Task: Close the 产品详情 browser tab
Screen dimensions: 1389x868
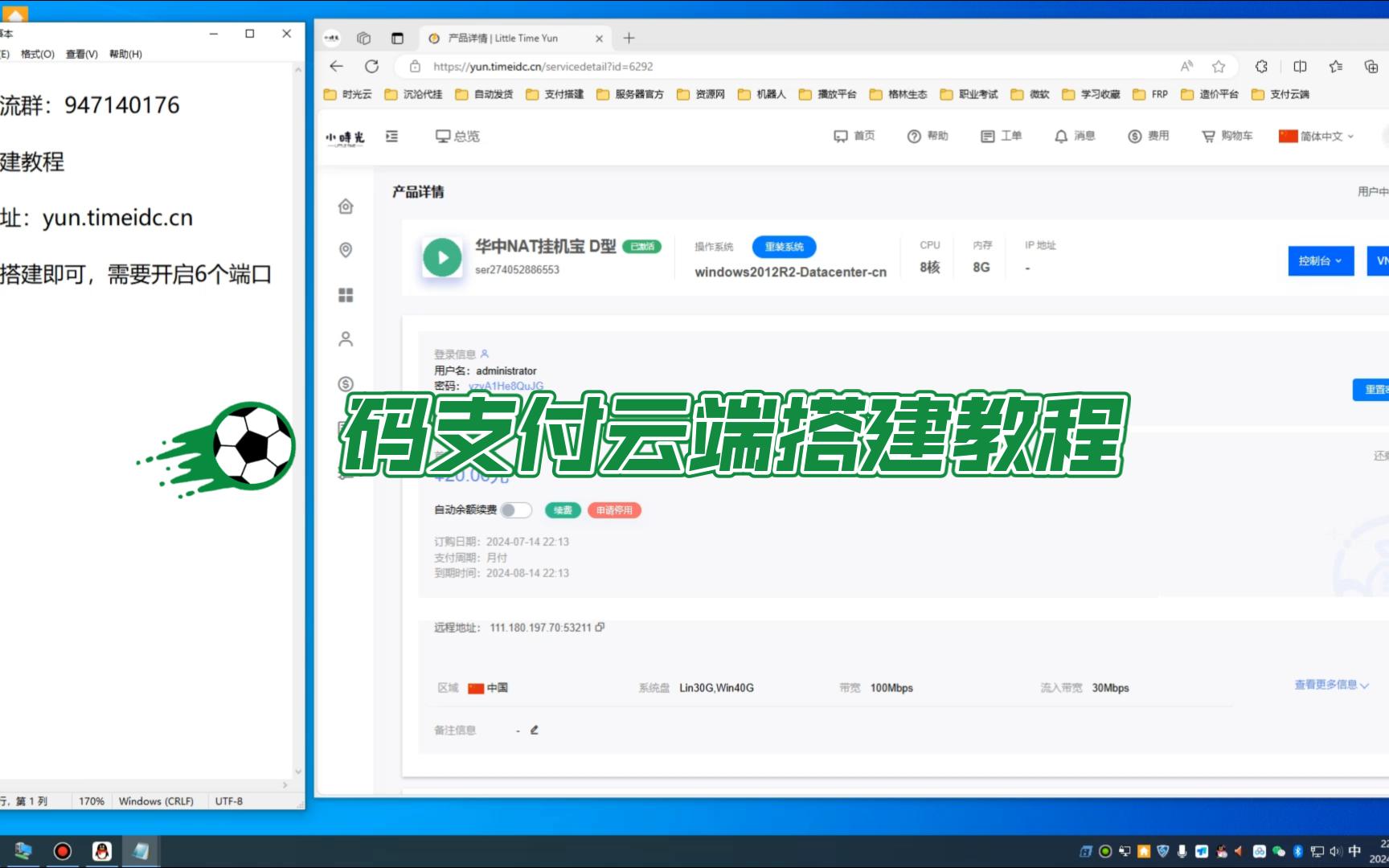Action: pyautogui.click(x=599, y=39)
